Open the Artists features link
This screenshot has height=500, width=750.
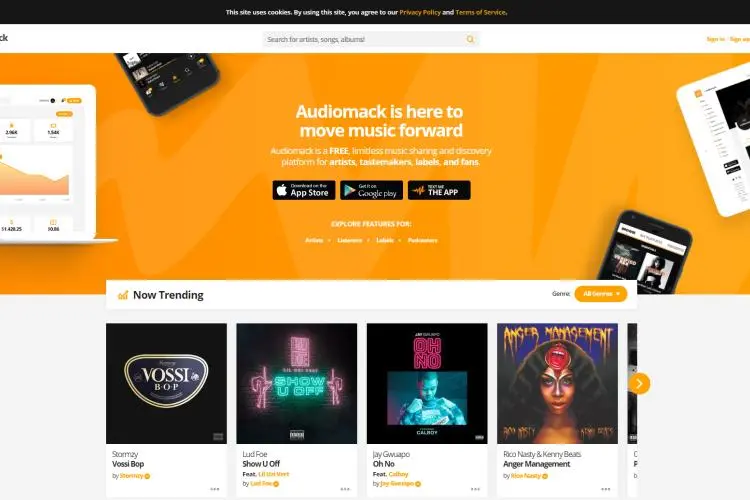[314, 240]
